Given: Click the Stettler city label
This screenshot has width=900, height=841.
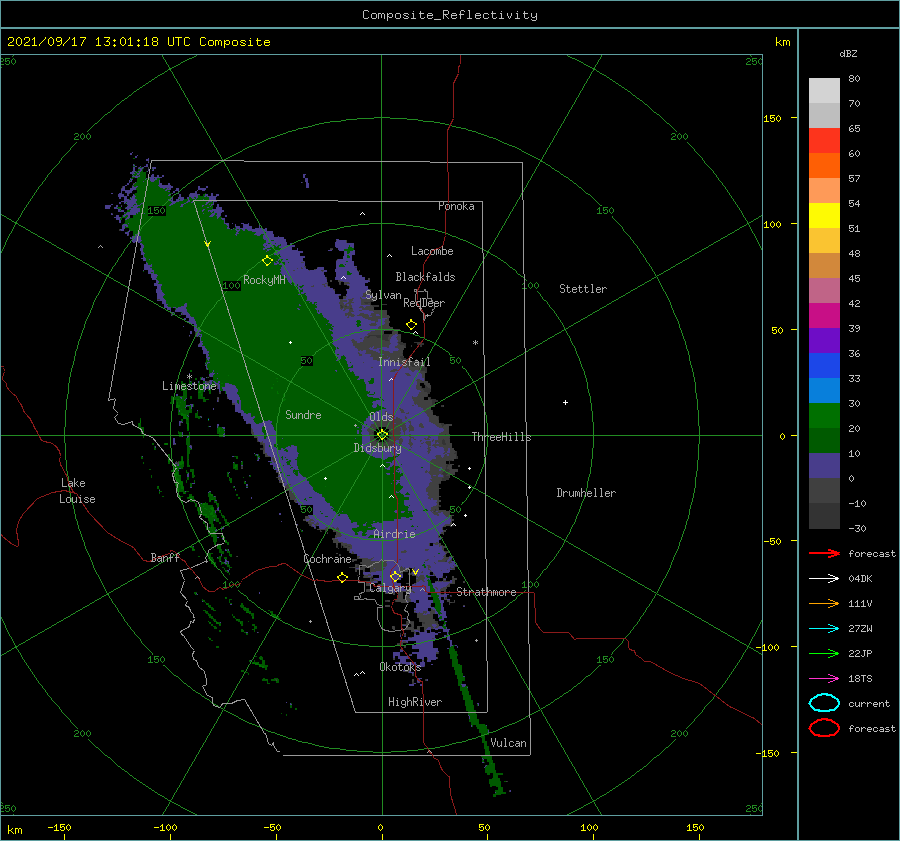Looking at the screenshot, I should point(583,289).
